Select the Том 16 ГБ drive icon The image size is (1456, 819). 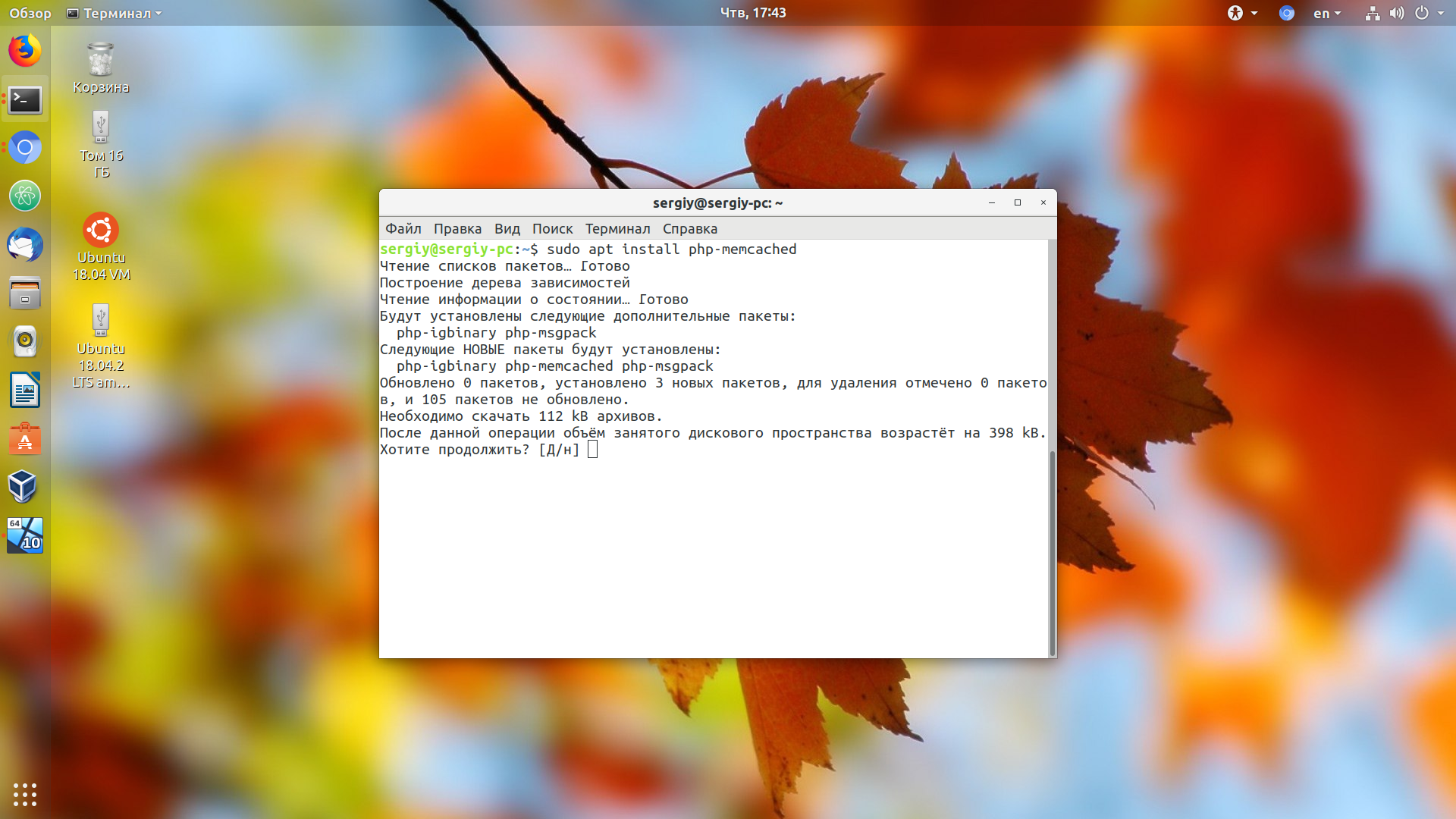(101, 145)
